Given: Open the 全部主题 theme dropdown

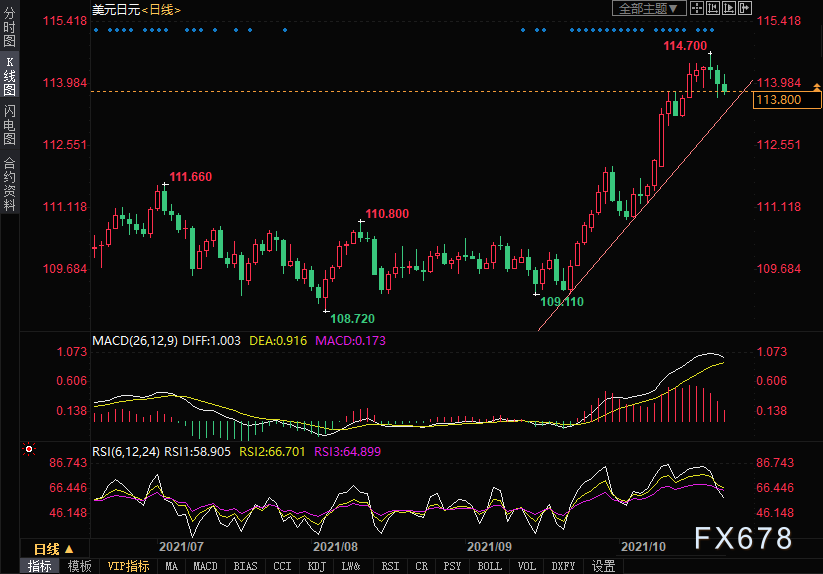Looking at the screenshot, I should pos(647,8).
